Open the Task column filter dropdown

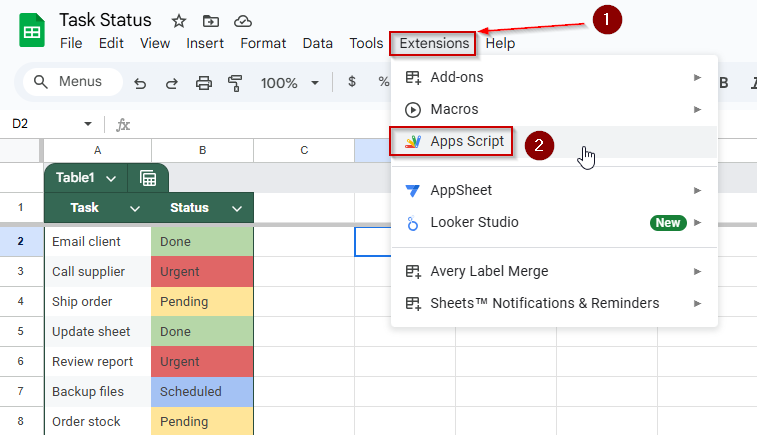tap(135, 209)
